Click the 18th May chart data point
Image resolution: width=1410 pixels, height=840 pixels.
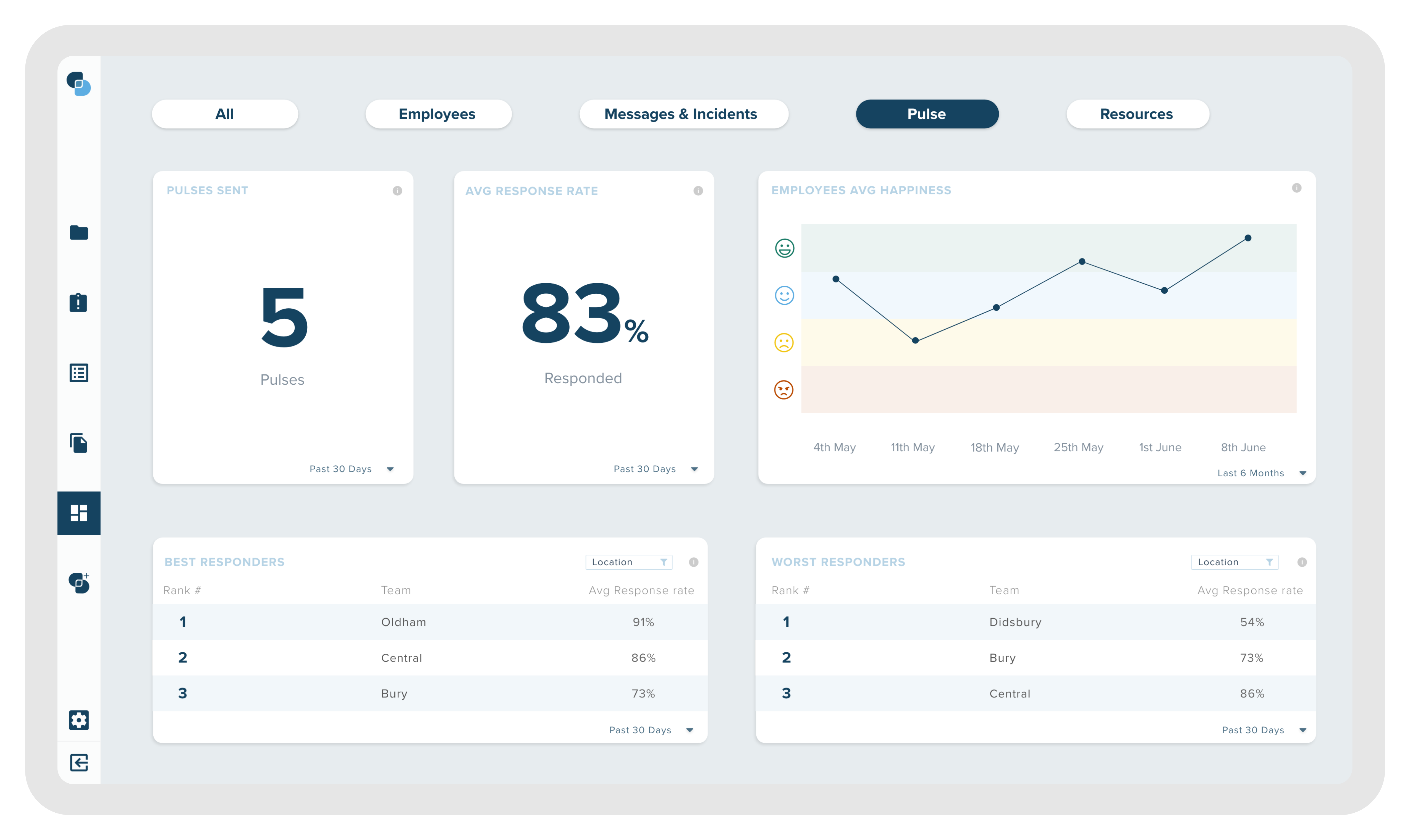pos(996,307)
